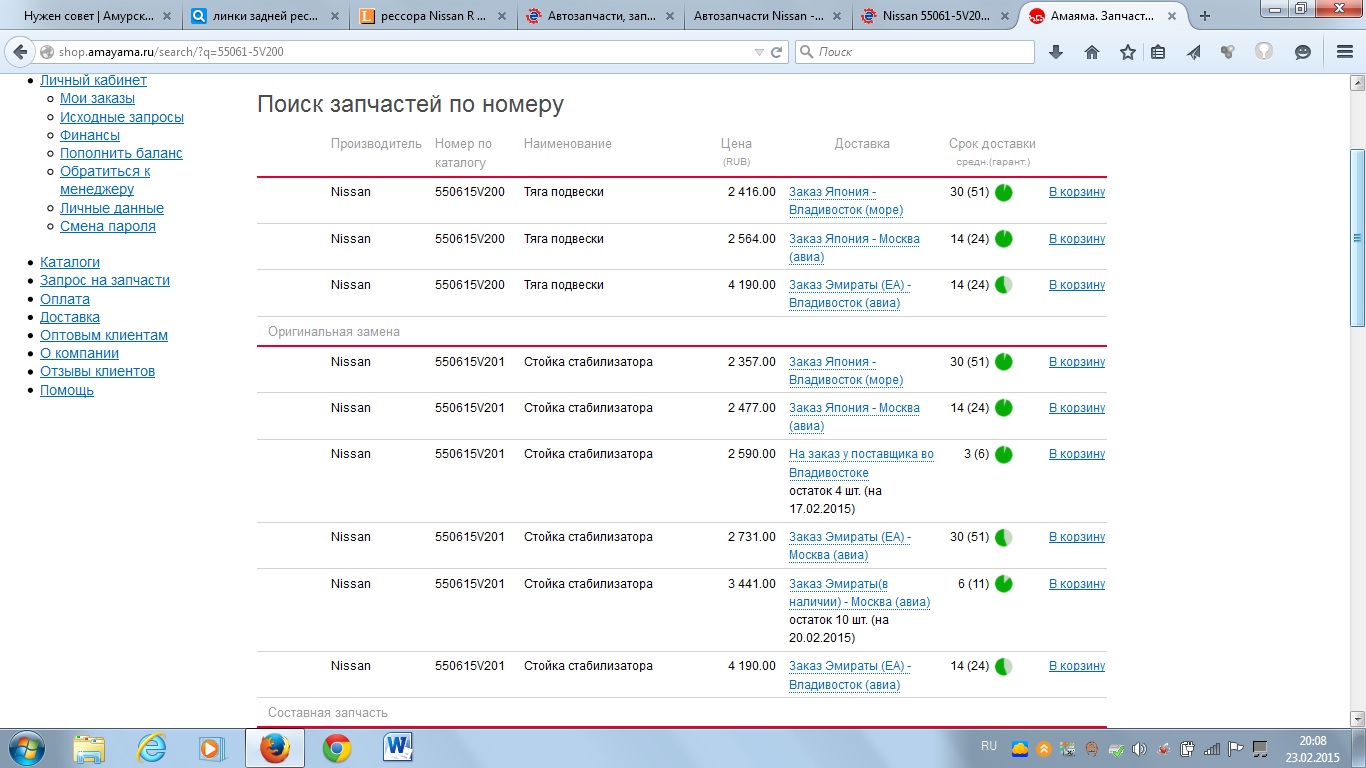Switch to the рессора Nissan R... tab

click(433, 16)
